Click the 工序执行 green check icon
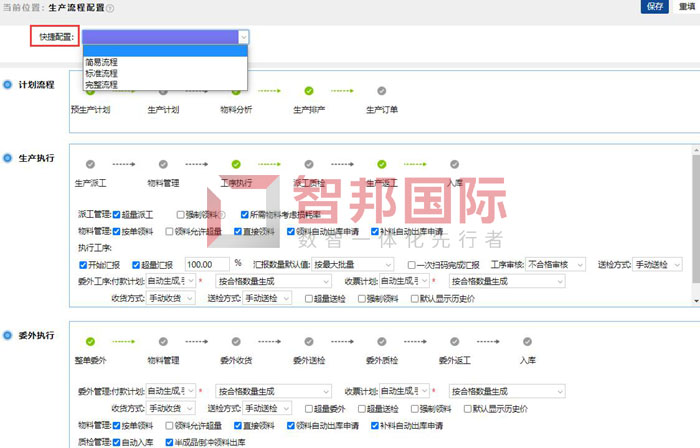The width and height of the screenshot is (700, 448). coord(236,164)
